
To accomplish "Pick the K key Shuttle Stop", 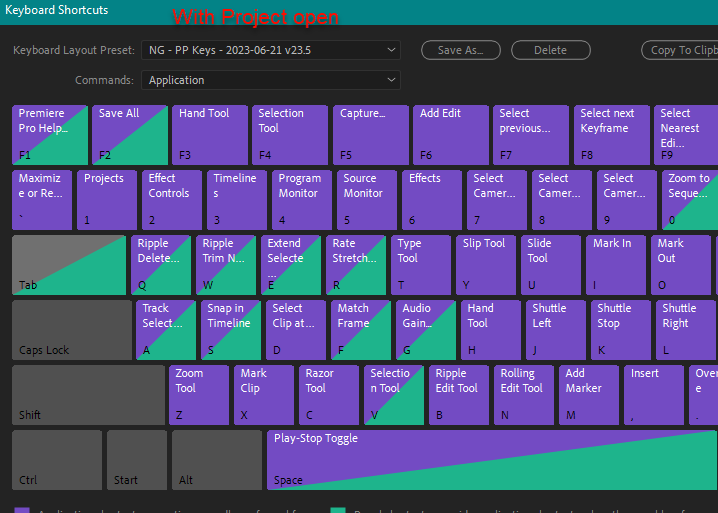I will pyautogui.click(x=621, y=330).
